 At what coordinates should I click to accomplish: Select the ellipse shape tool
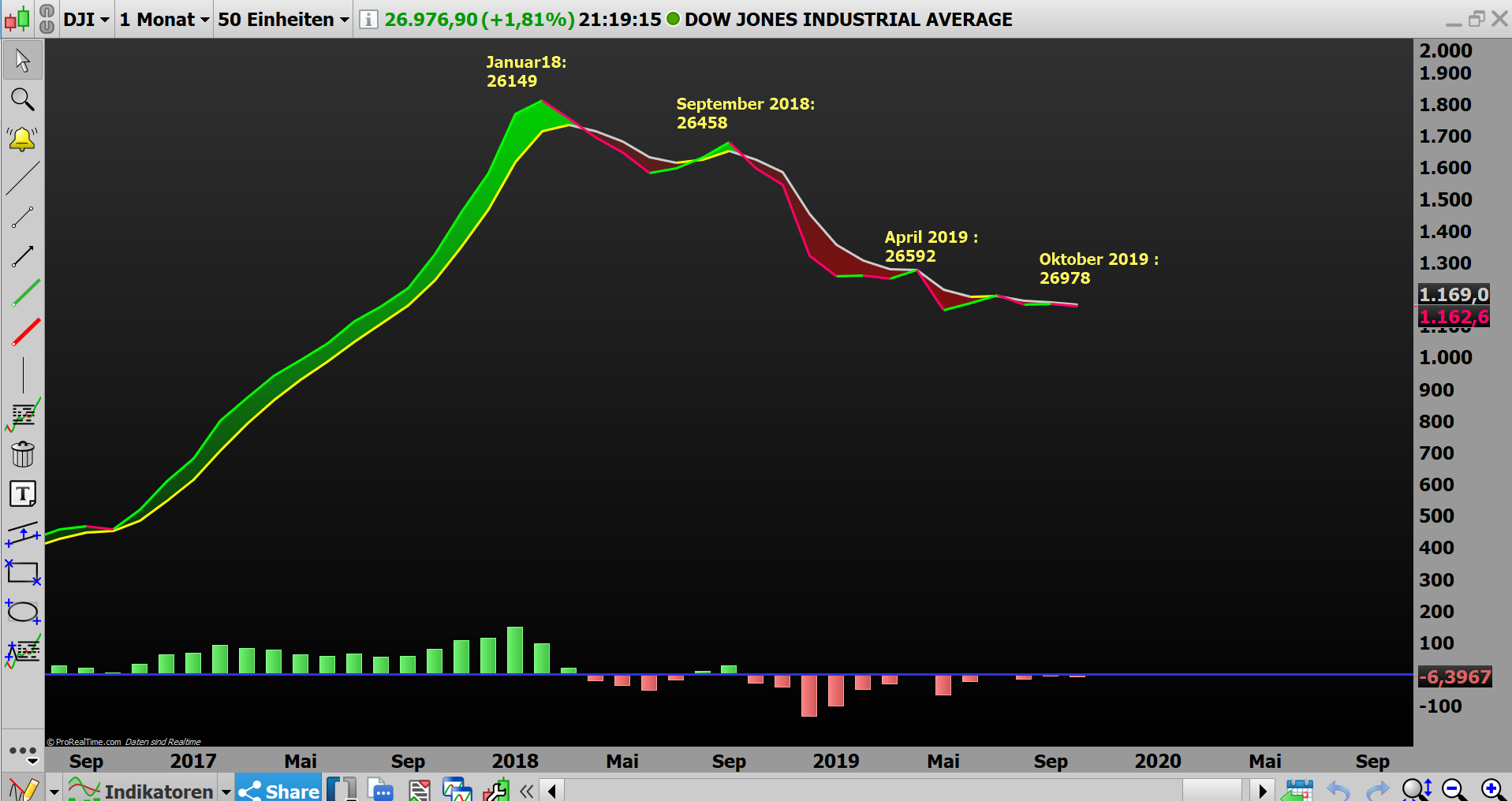[23, 612]
